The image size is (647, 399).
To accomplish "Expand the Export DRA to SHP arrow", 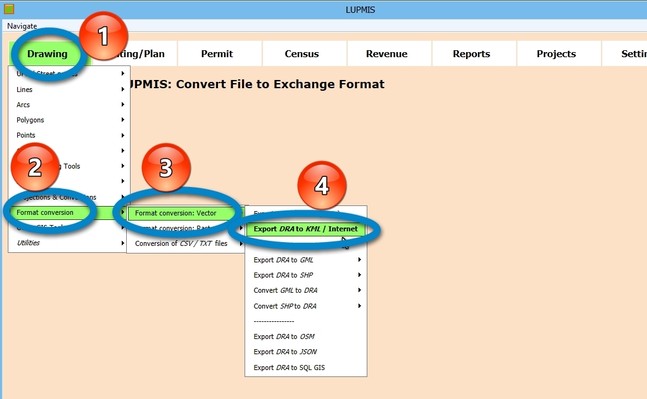I will 359,275.
